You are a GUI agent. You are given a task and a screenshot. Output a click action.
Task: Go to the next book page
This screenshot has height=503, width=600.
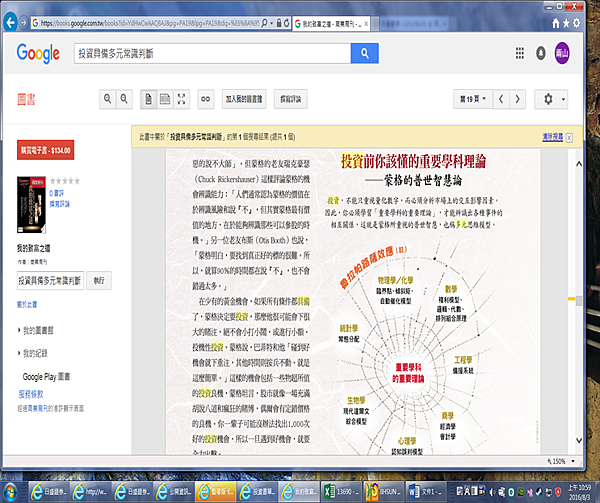(x=517, y=99)
